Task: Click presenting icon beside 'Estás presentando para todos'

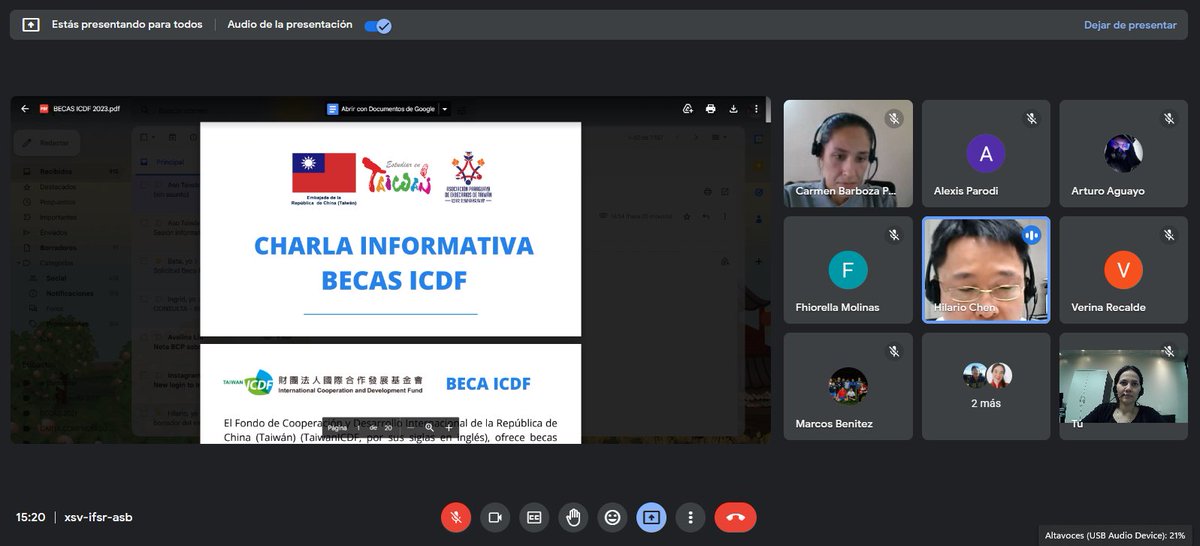Action: point(31,25)
